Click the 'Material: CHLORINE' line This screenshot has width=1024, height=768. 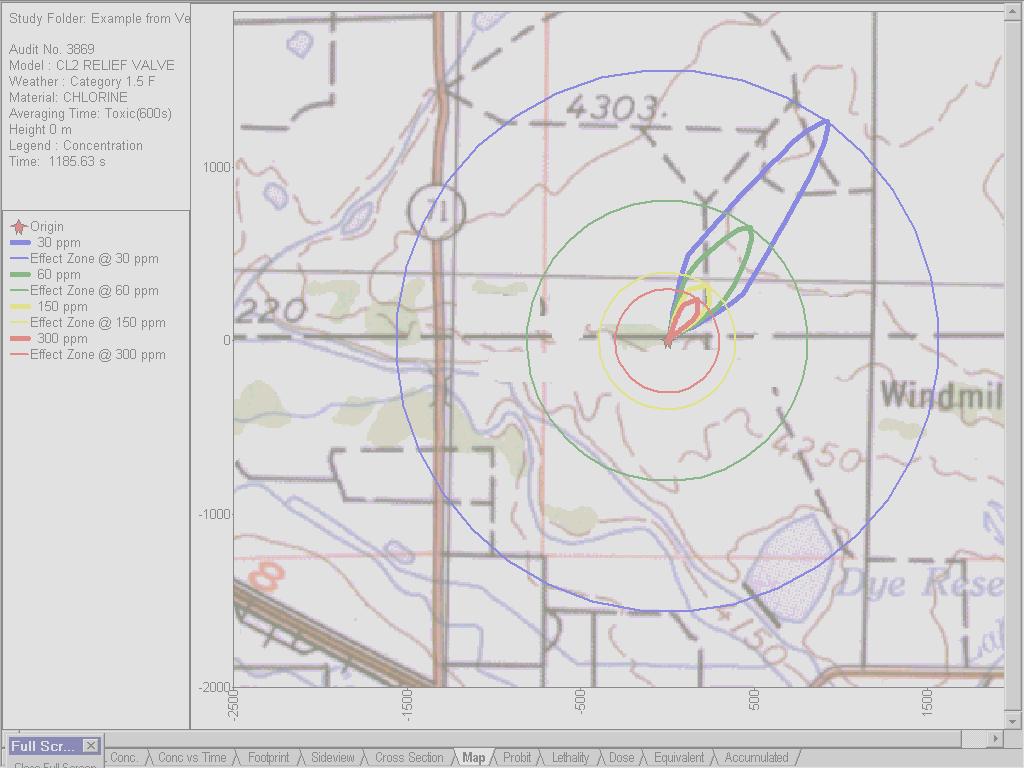69,97
